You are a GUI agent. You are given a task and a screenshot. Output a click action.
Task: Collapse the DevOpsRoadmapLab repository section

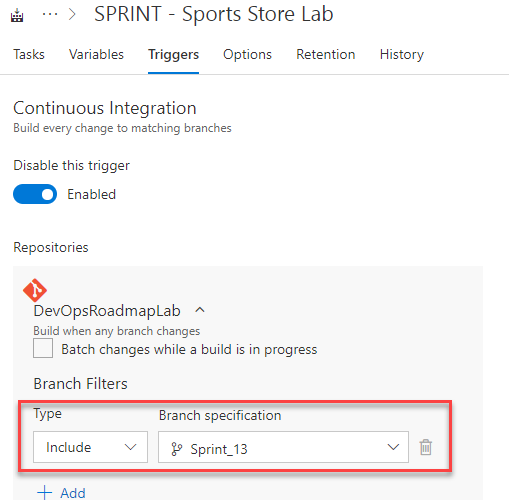point(200,310)
